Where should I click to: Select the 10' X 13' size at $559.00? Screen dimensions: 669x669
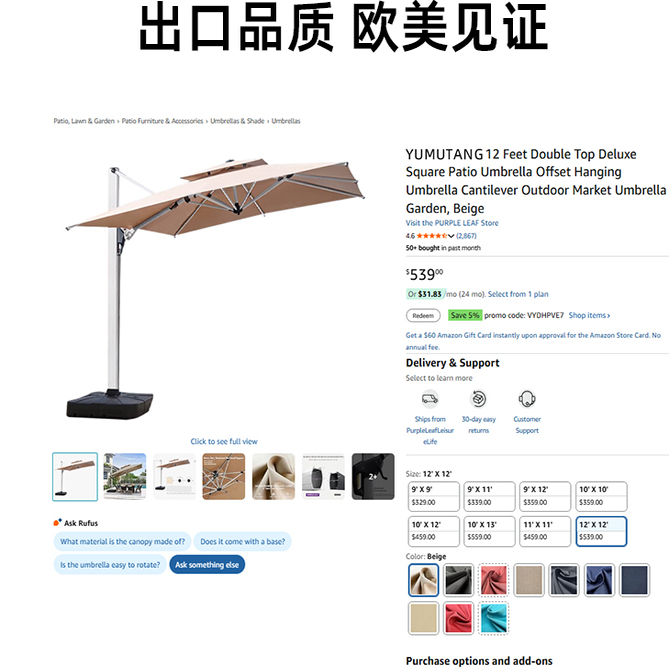(x=489, y=531)
